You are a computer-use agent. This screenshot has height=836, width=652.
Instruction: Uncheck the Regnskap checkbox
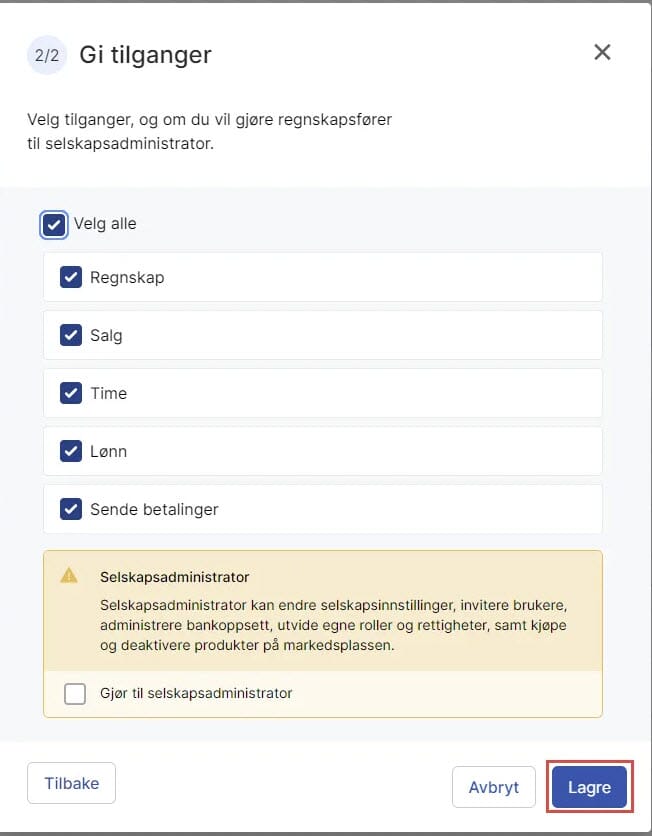[x=70, y=277]
